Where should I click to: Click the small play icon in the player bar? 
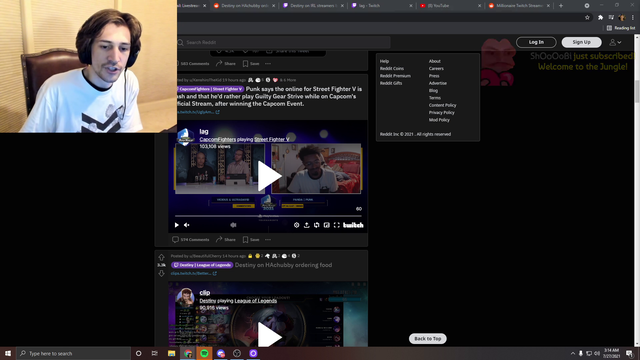(x=176, y=225)
